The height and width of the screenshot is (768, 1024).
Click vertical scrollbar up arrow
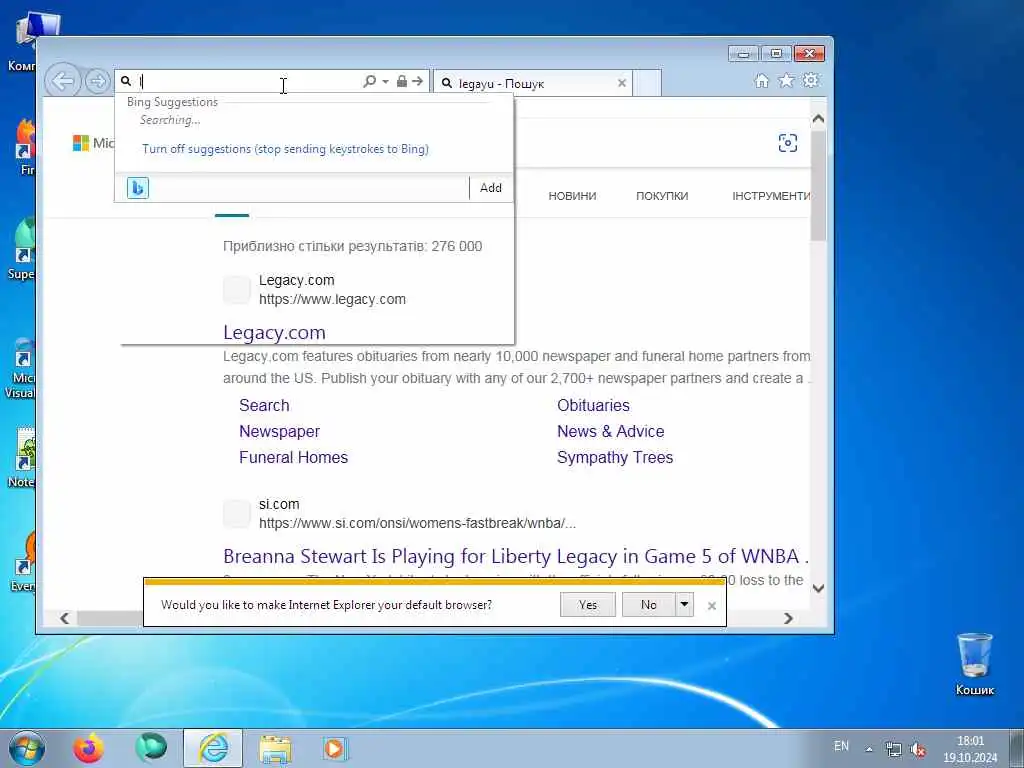pyautogui.click(x=818, y=120)
